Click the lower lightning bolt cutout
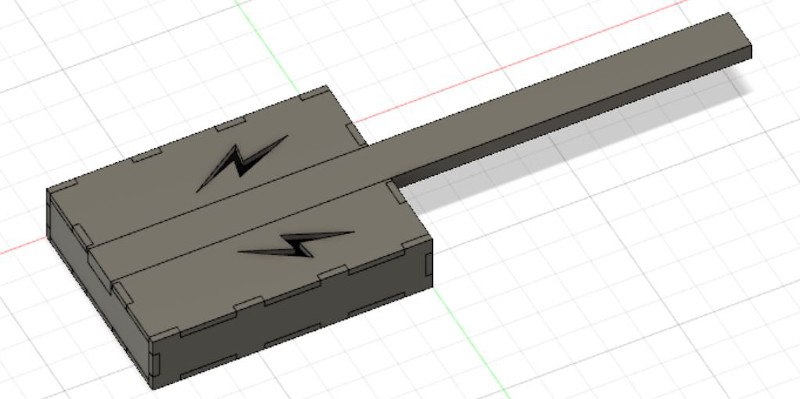Screen dimensions: 800x399 pyautogui.click(x=296, y=245)
